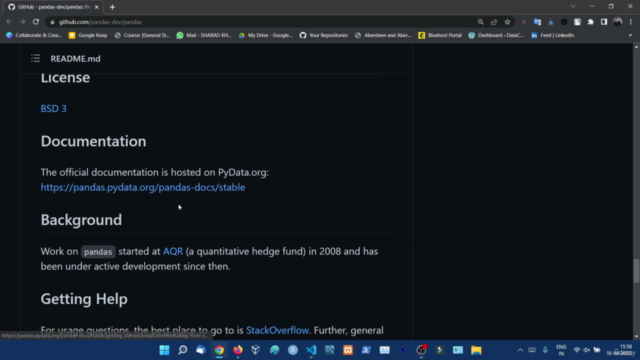Bookmark this page with the star icon

click(507, 22)
